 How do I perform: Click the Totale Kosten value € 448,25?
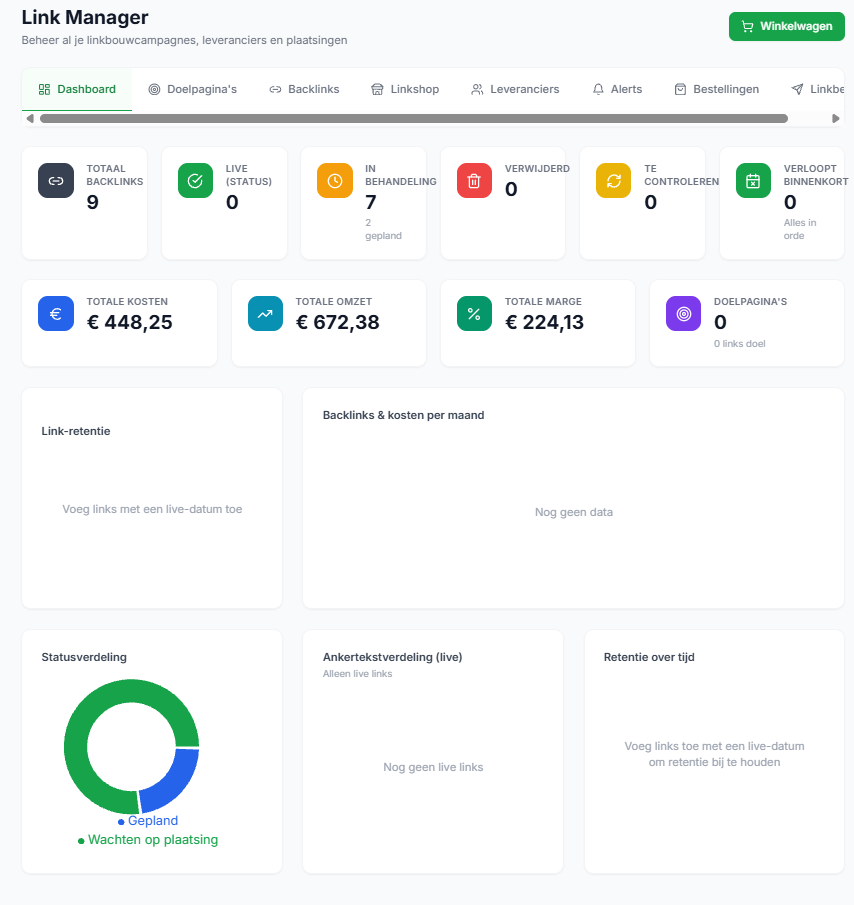130,322
